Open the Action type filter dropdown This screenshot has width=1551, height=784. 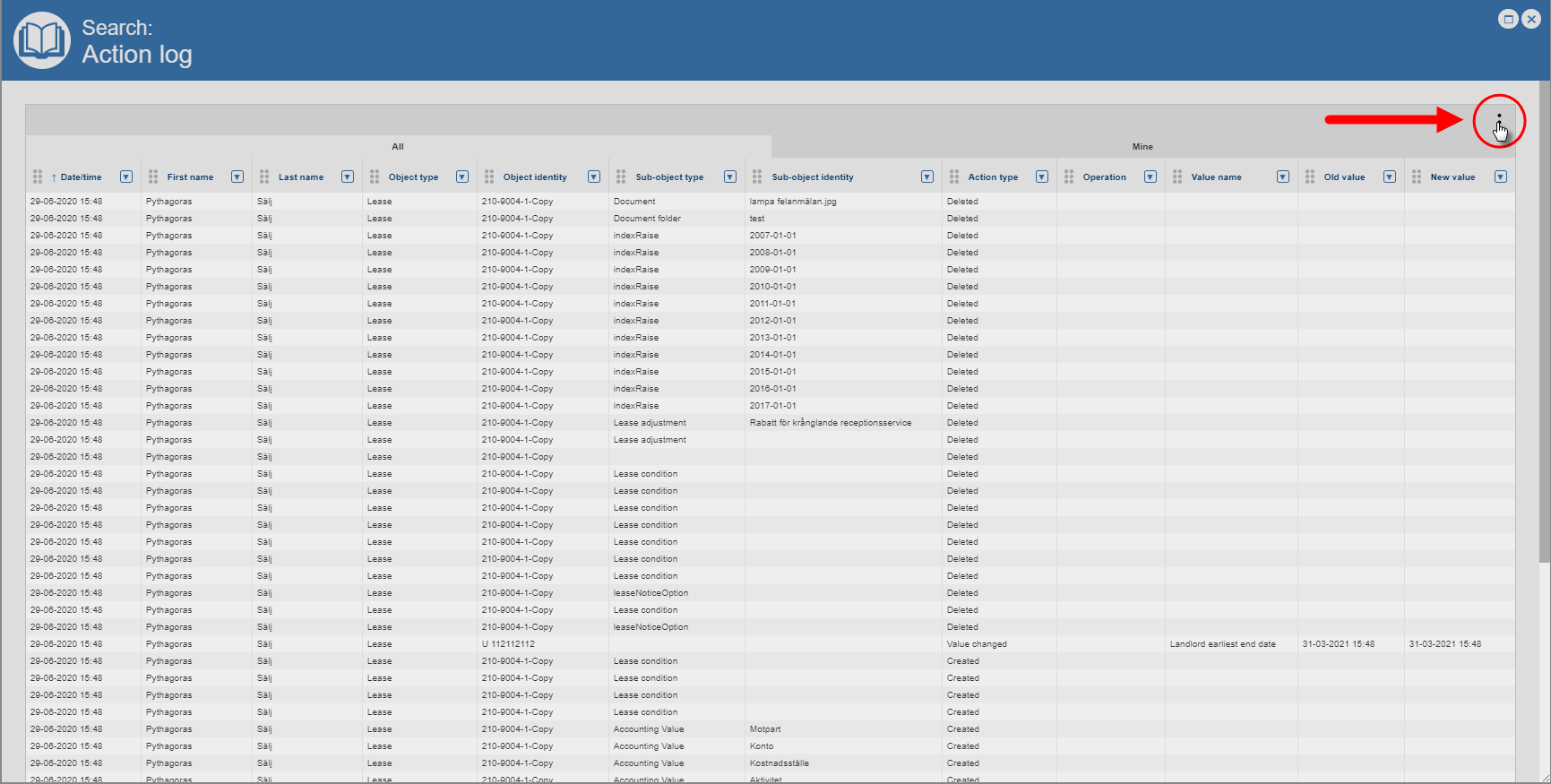(x=1042, y=177)
